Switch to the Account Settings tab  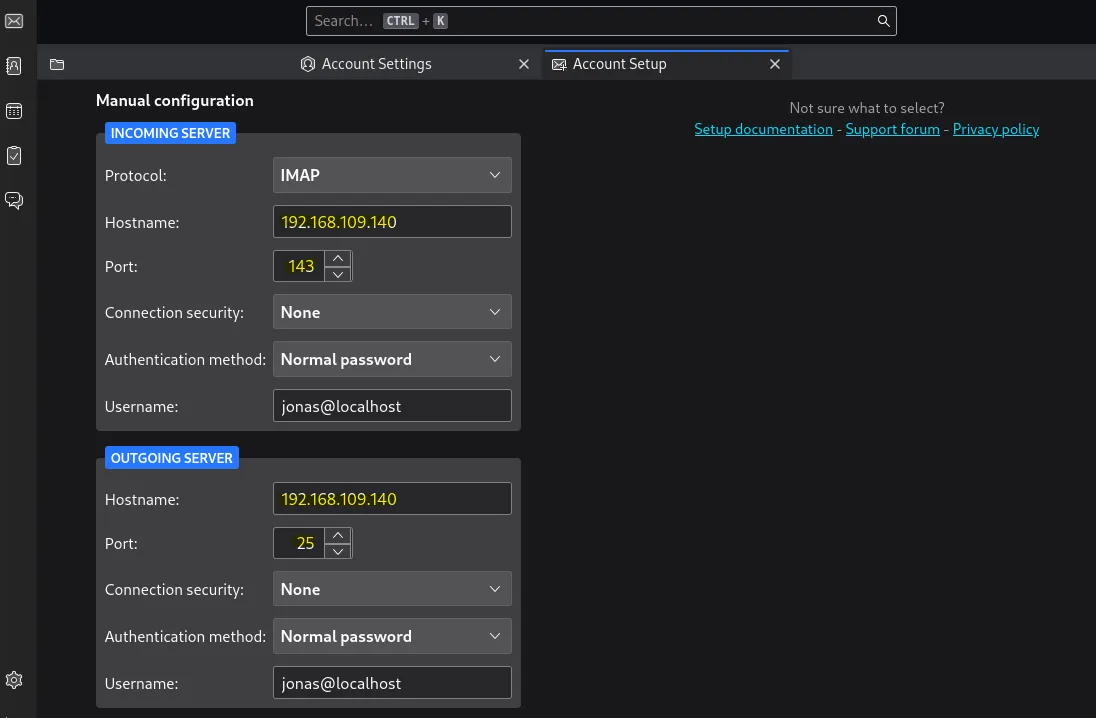coord(376,64)
